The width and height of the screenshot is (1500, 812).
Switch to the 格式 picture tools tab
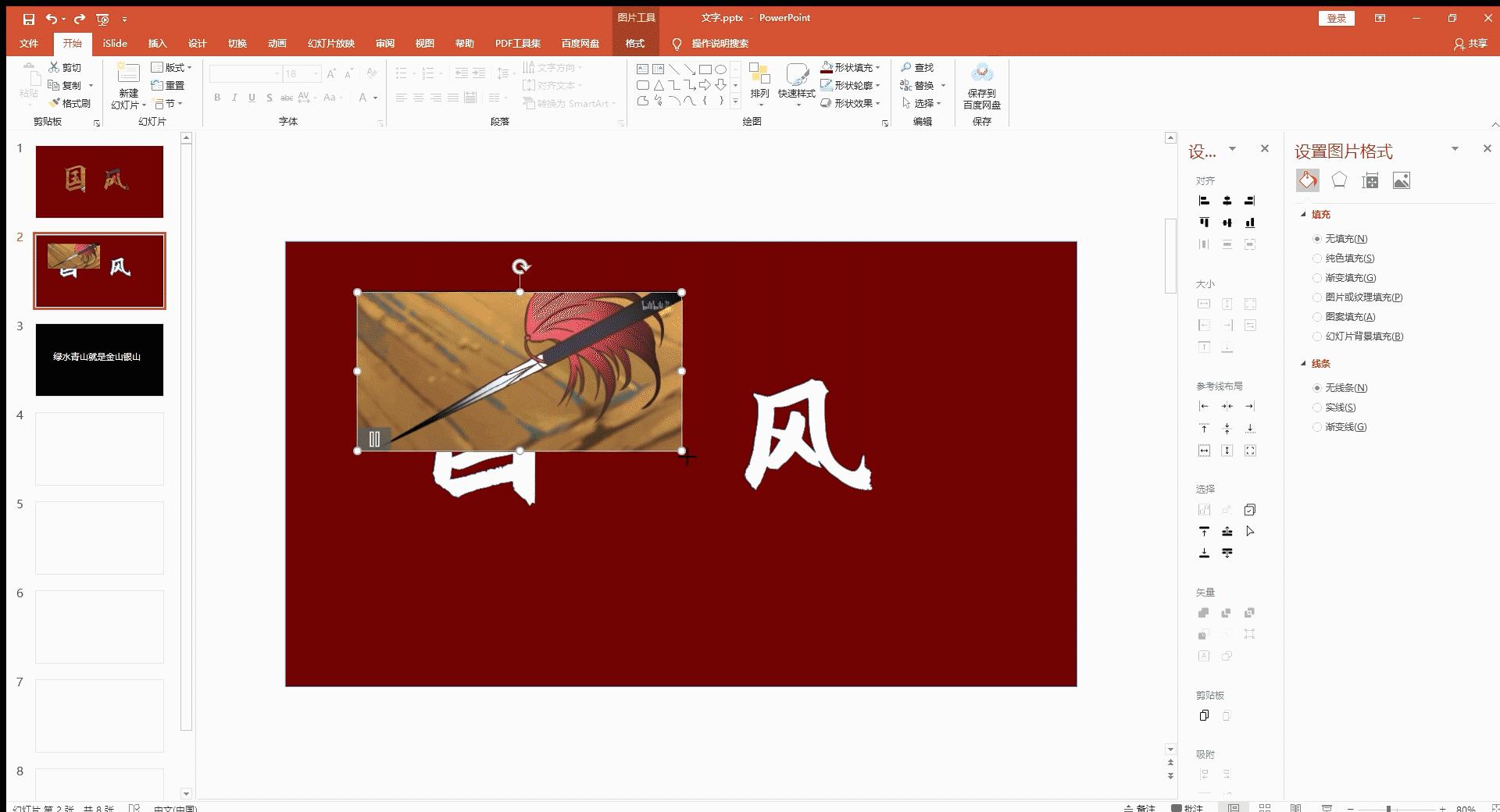(635, 44)
